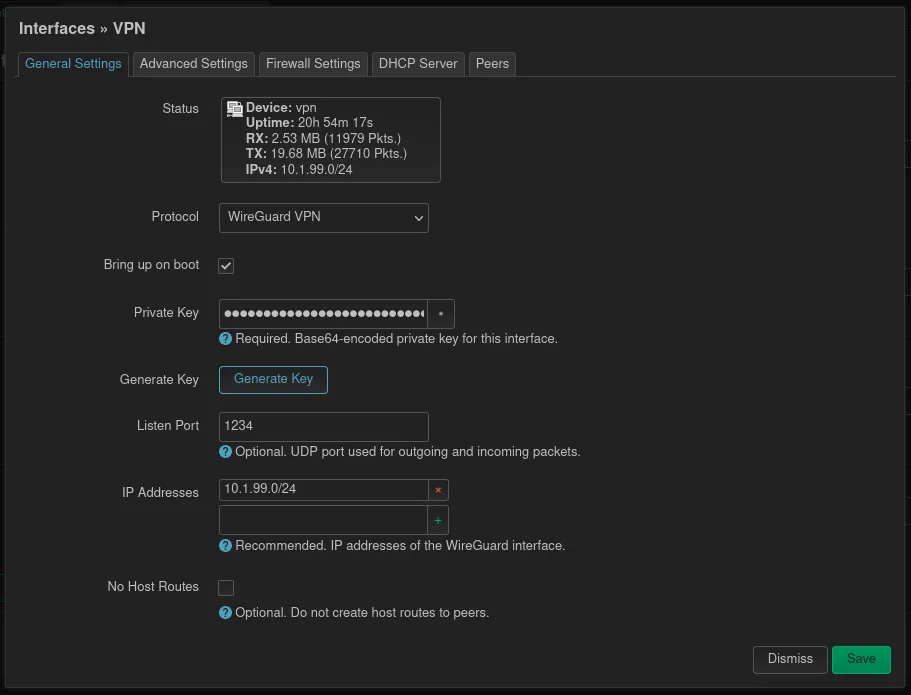The image size is (911, 695).
Task: Click the help icon for IP Addresses
Action: click(x=225, y=545)
